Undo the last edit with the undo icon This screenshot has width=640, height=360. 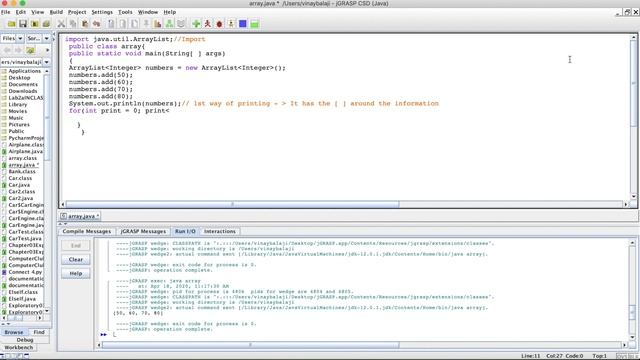click(96, 24)
